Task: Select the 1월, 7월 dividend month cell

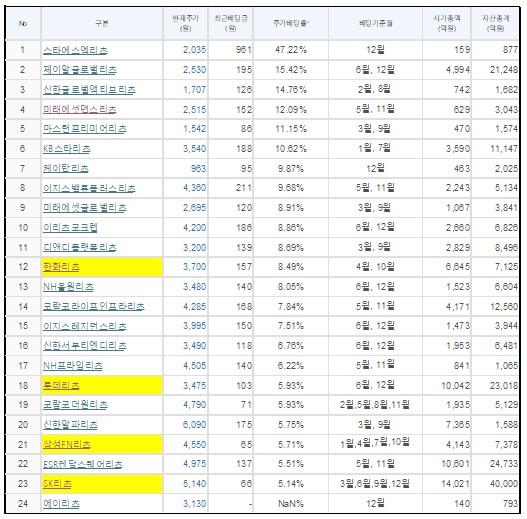Action: [x=375, y=149]
